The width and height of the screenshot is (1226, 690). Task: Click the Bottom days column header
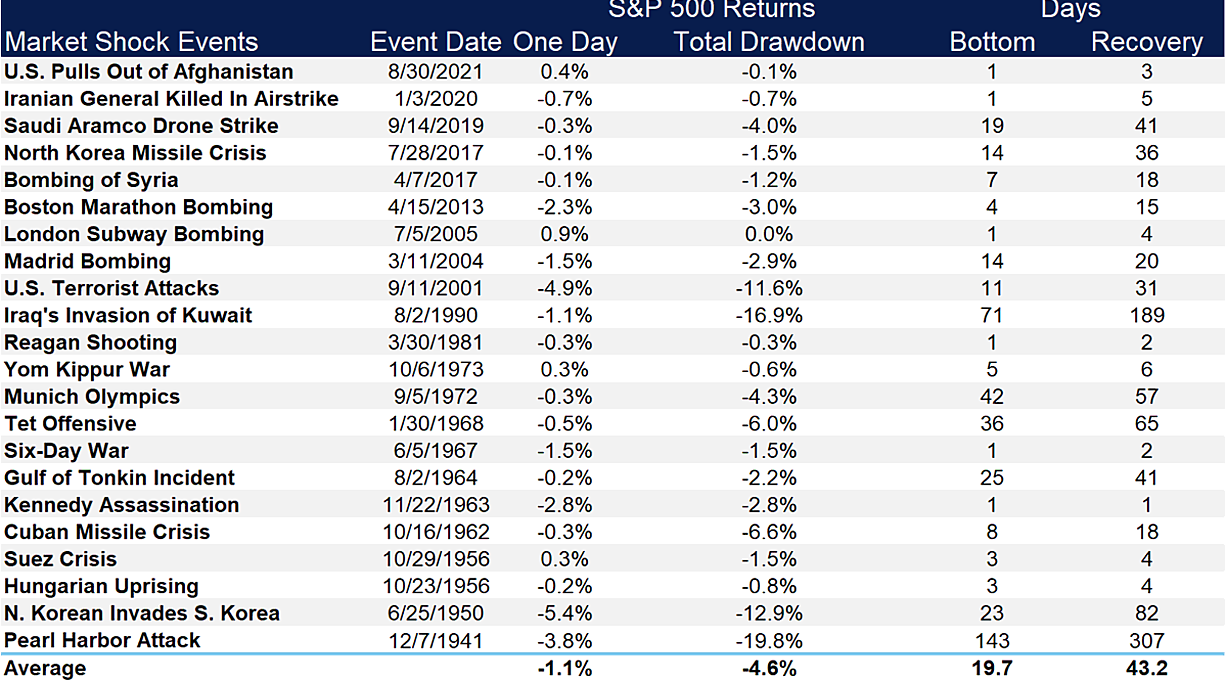pyautogui.click(x=992, y=42)
